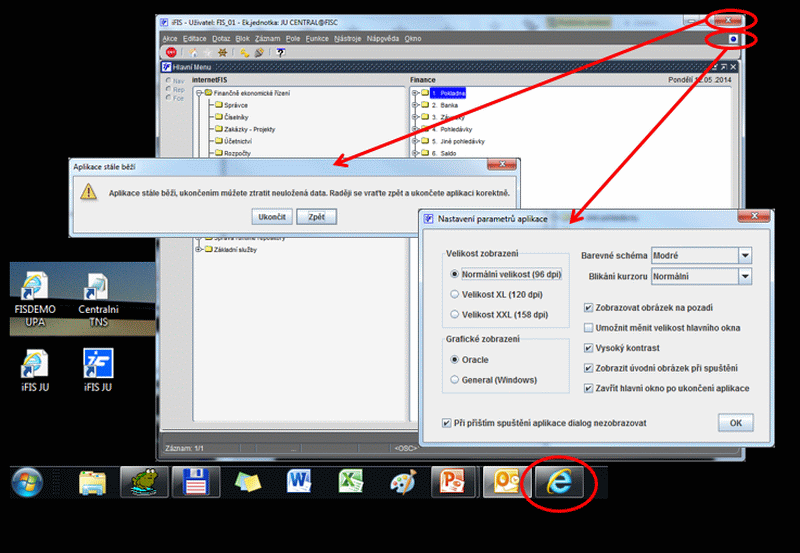Open the Nástroje menu
Screen dimensions: 800x553
tap(347, 39)
